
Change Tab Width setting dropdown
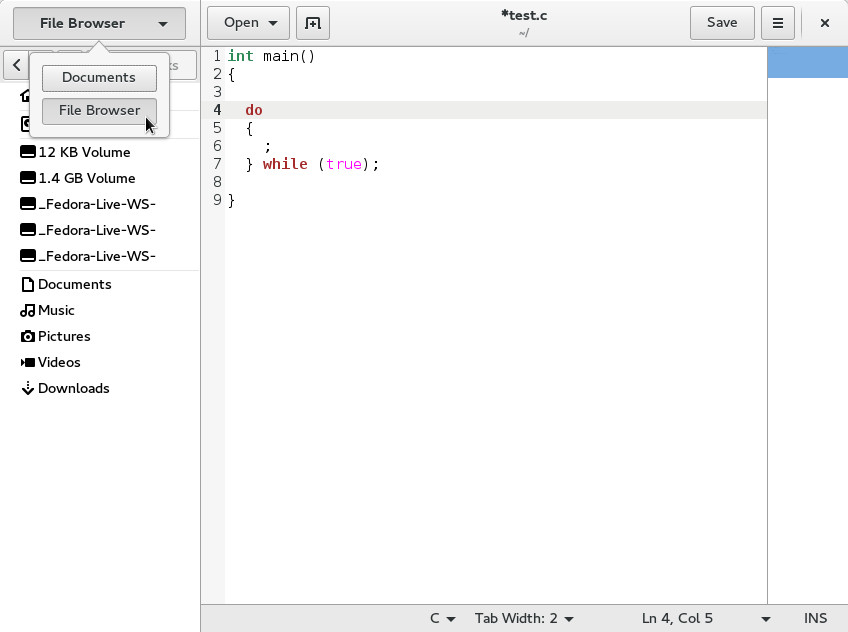(524, 619)
